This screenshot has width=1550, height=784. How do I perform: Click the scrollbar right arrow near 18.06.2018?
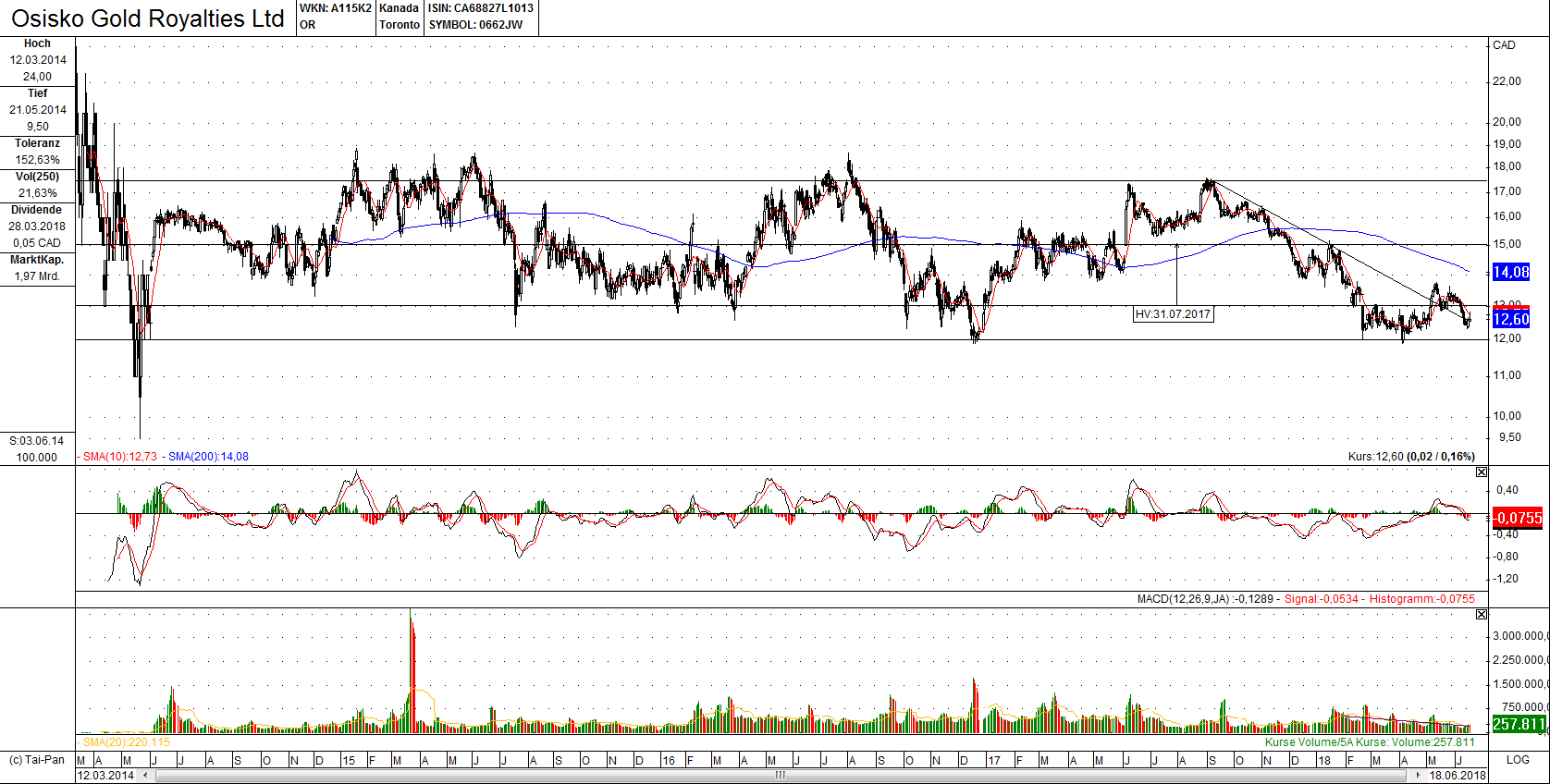[1418, 775]
